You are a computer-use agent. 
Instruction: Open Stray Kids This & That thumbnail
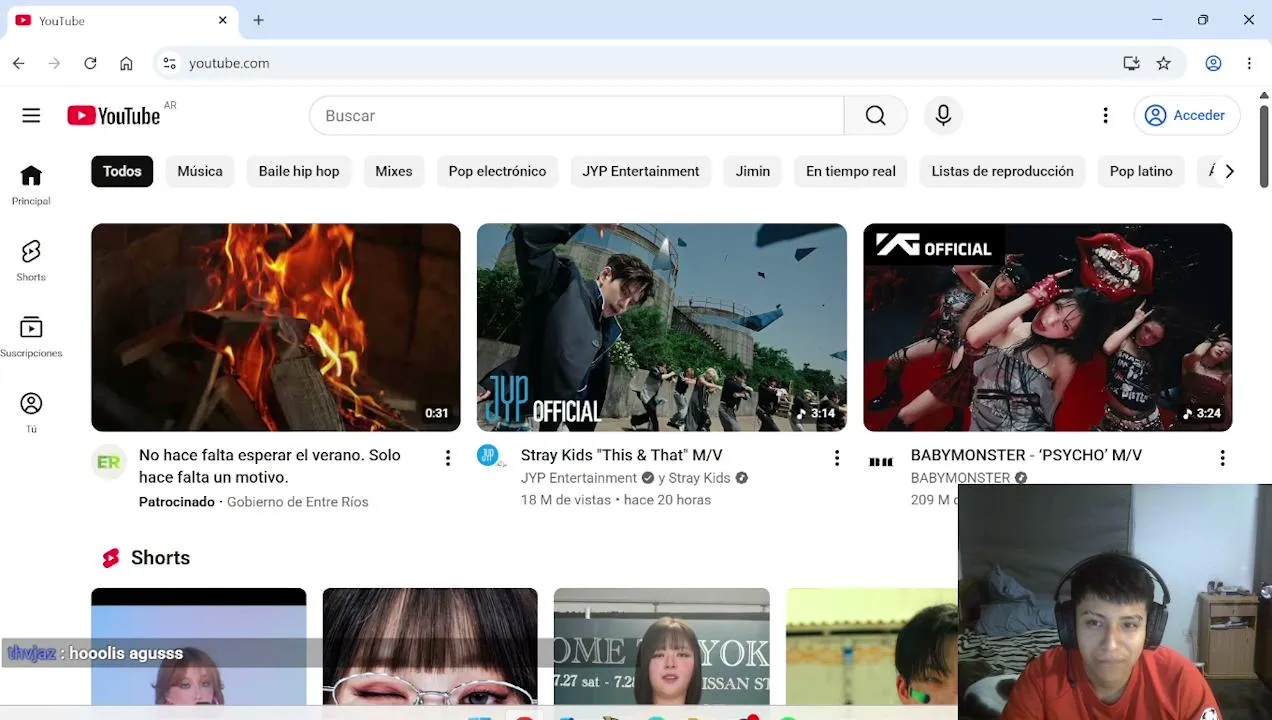[662, 327]
